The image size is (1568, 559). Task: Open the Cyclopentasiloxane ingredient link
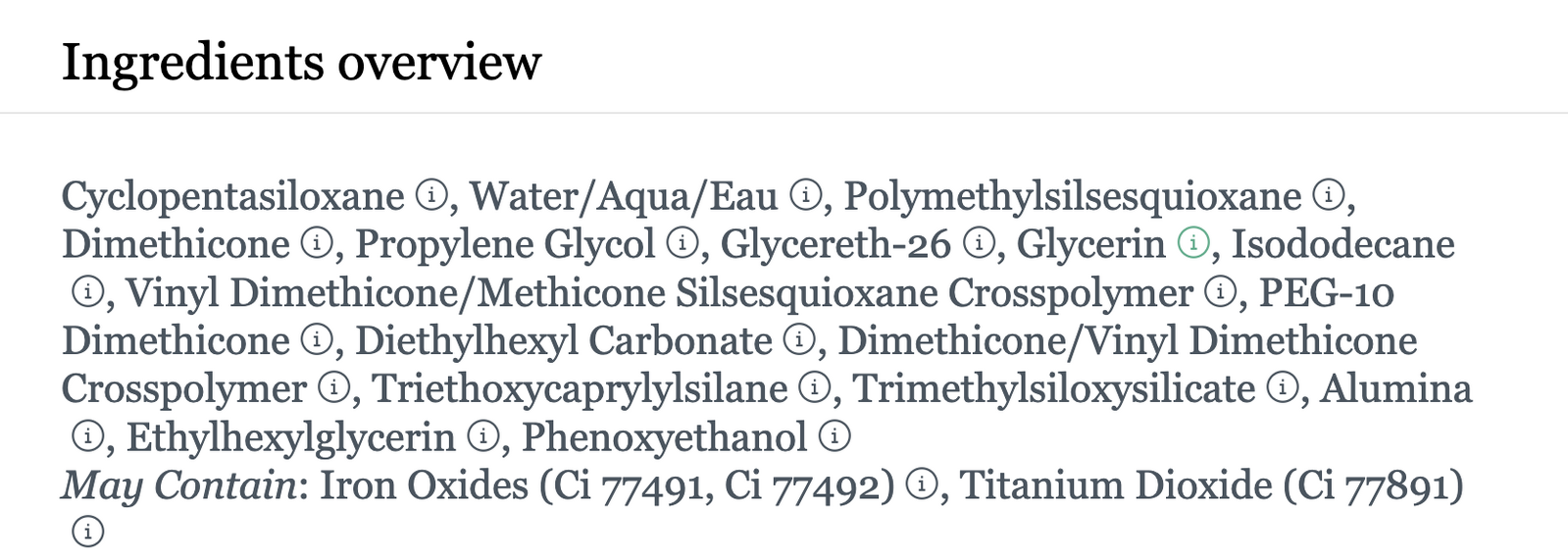(x=233, y=197)
